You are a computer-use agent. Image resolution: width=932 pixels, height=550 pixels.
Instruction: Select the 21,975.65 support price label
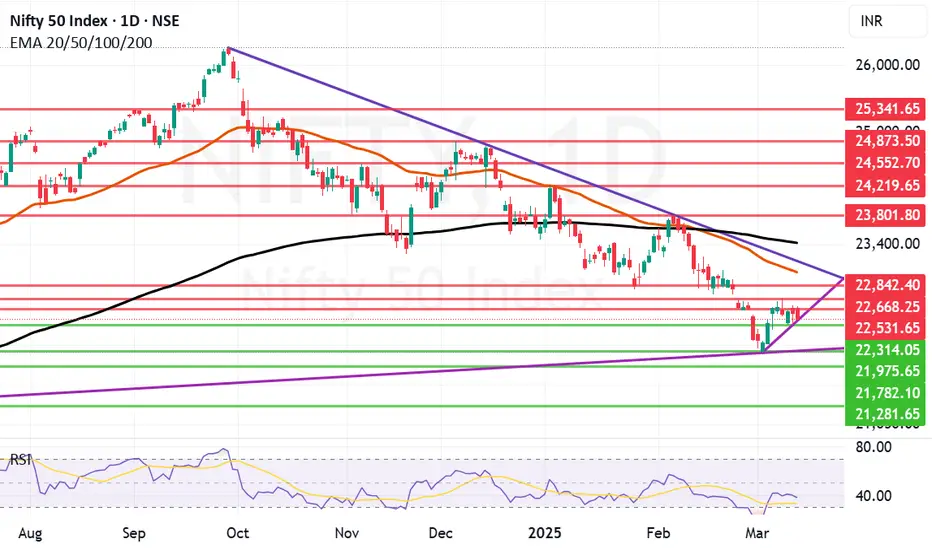[885, 371]
